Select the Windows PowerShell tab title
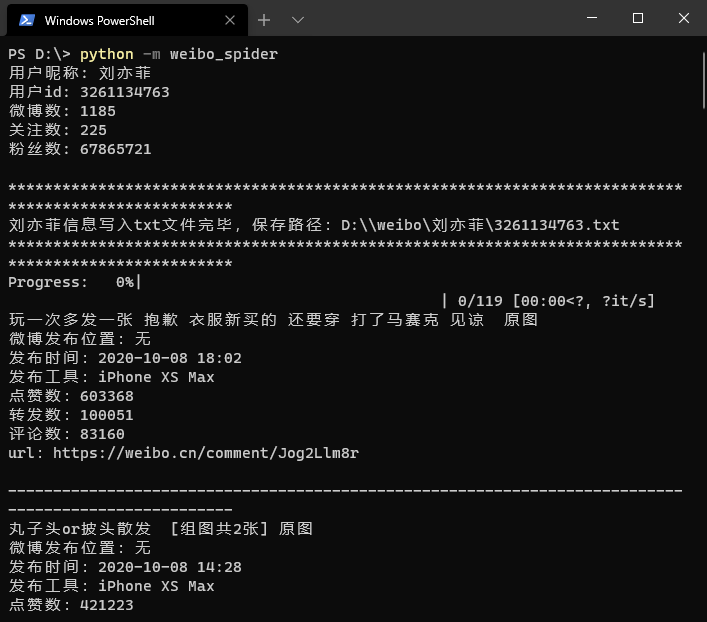This screenshot has height=622, width=707. tap(100, 20)
